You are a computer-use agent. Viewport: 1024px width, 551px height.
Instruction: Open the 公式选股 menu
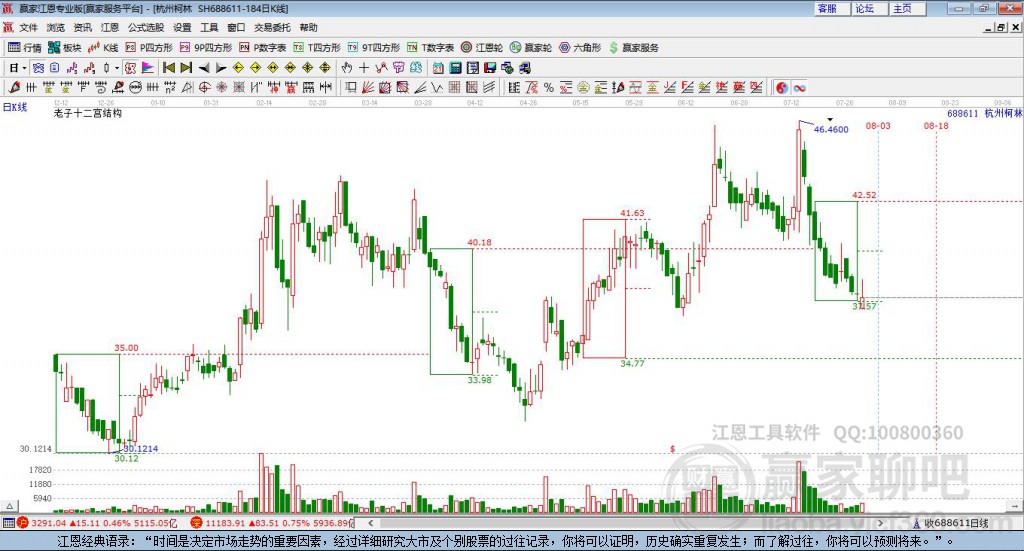click(146, 27)
